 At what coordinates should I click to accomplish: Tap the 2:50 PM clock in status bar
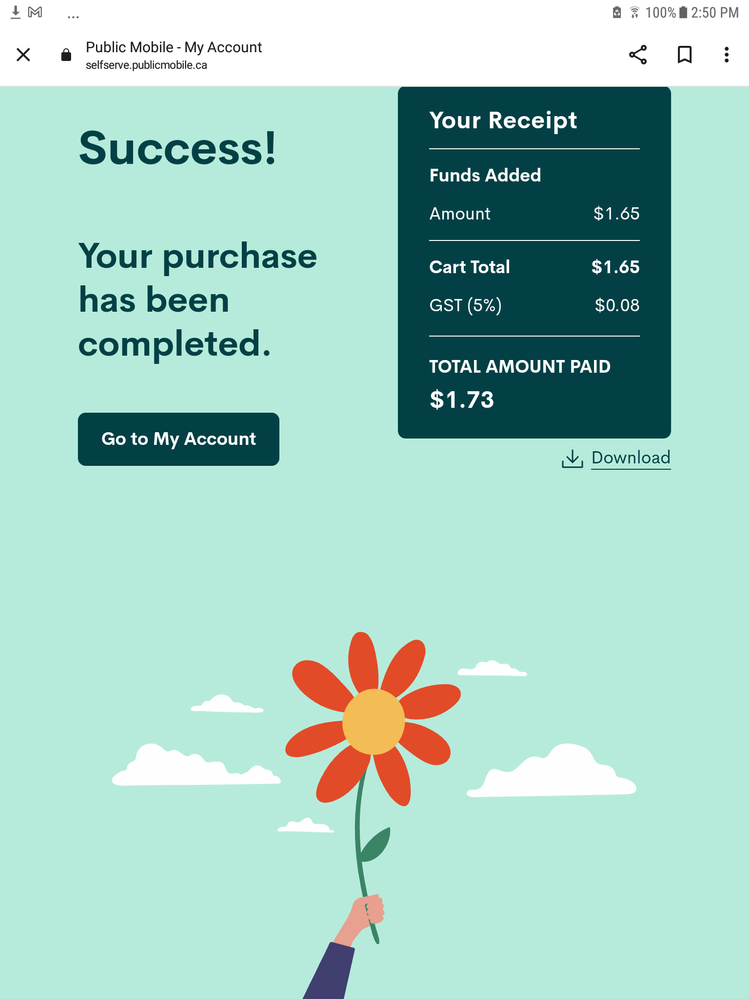[717, 13]
